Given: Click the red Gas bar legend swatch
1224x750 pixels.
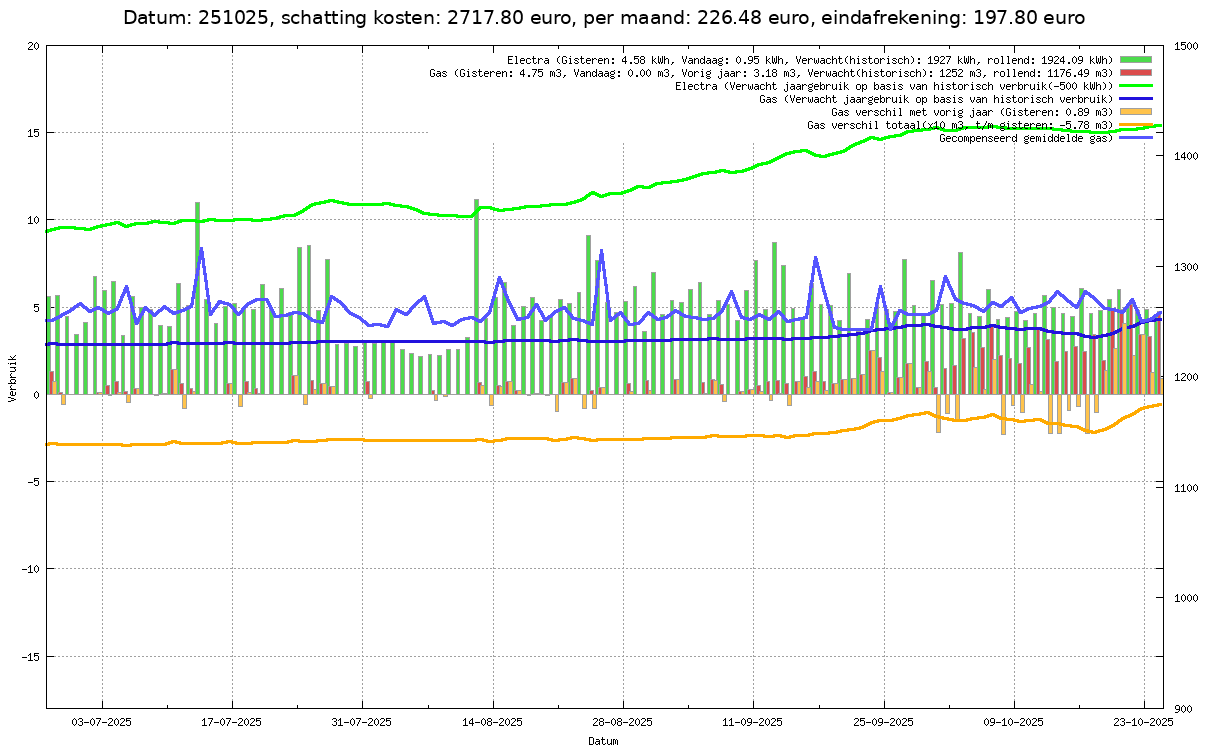Looking at the screenshot, I should 1136,73.
